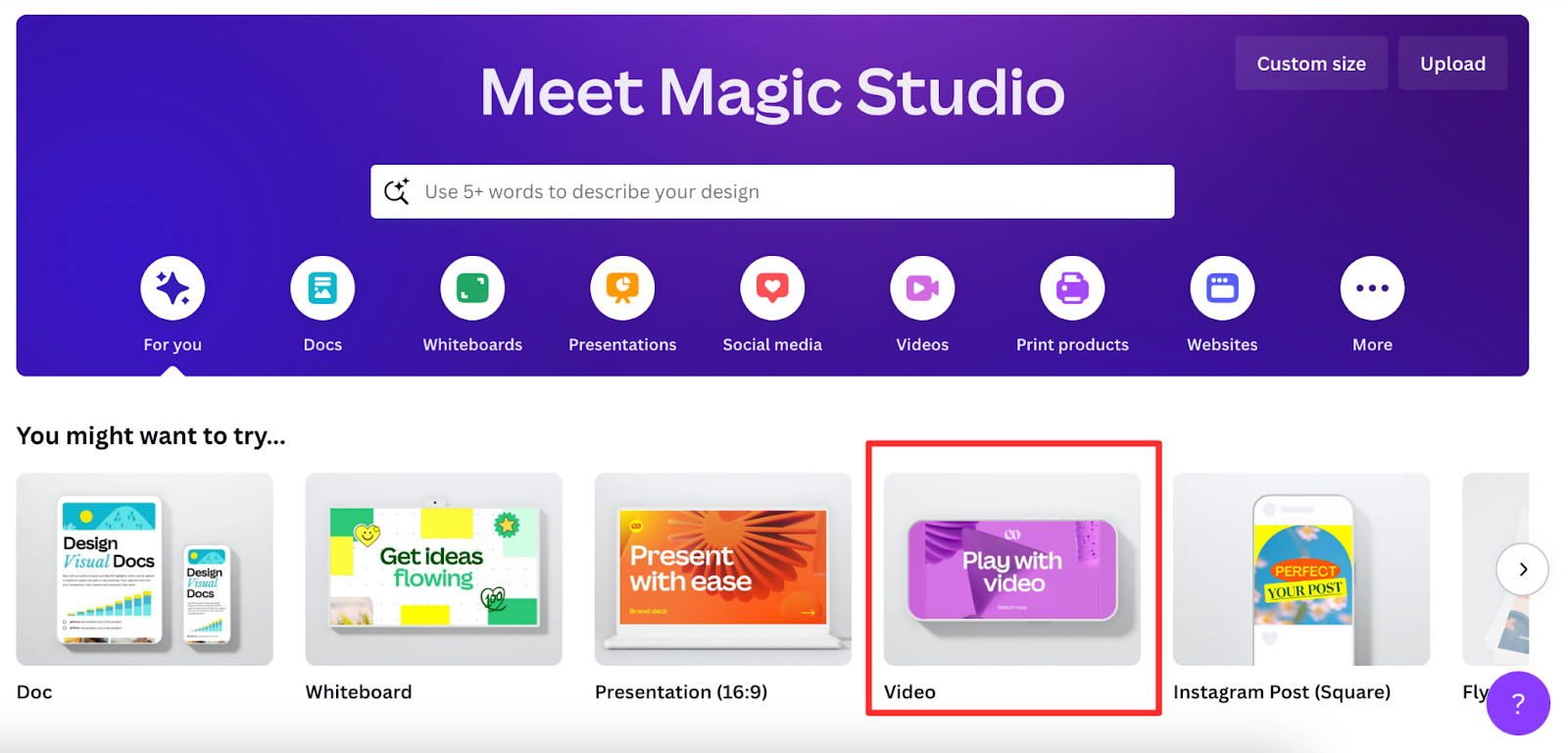Viewport: 1568px width, 753px height.
Task: Click the You might want to try heading
Action: coord(151,436)
